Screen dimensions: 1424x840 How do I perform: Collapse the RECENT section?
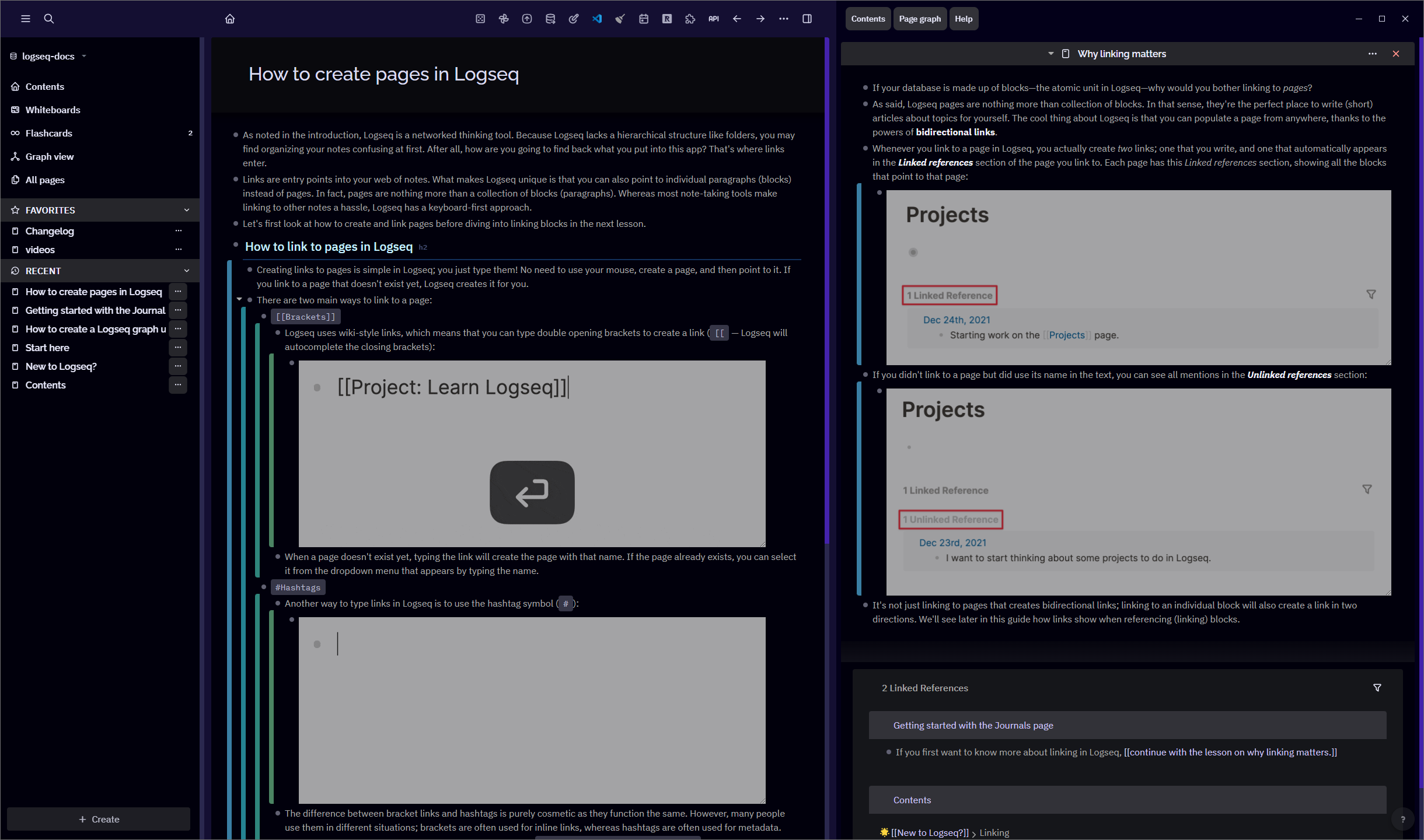(187, 271)
